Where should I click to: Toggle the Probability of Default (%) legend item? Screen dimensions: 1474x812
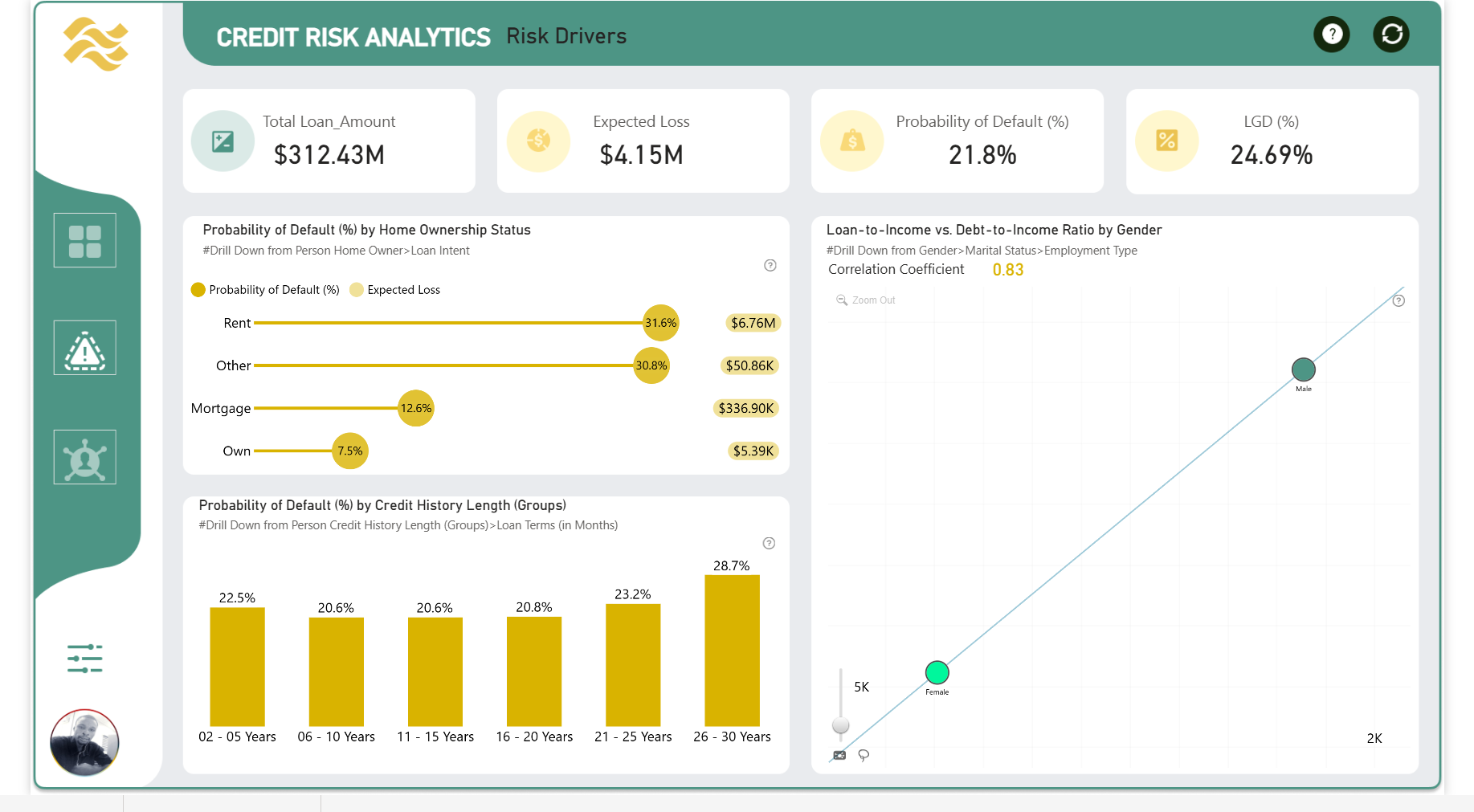[265, 290]
